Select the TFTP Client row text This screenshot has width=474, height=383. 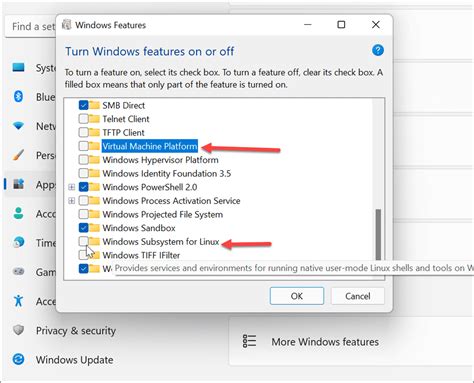(123, 132)
